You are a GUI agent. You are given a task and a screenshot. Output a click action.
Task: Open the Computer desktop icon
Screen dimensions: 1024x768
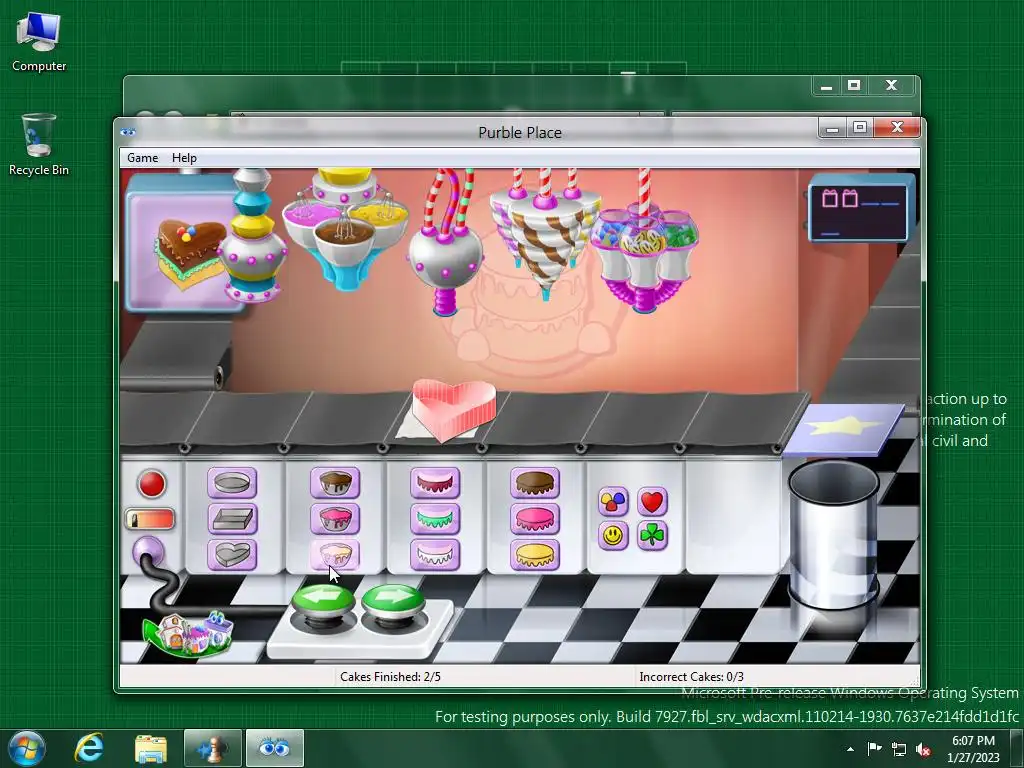(x=39, y=42)
